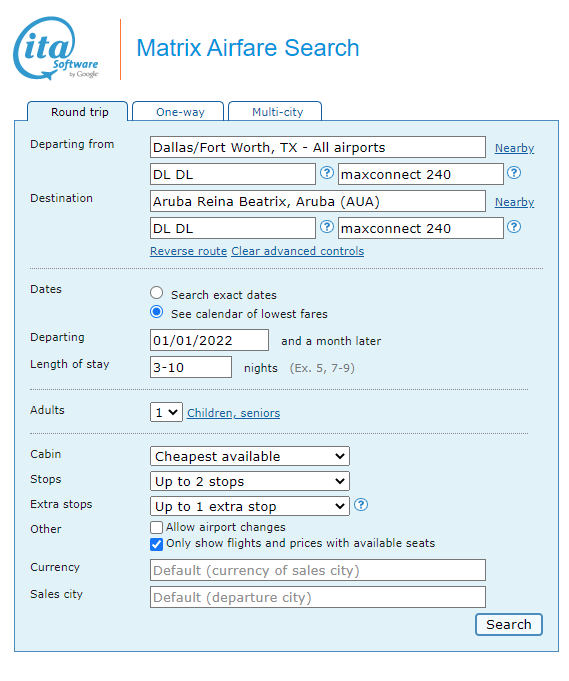Enable Allow airport changes checkbox
The width and height of the screenshot is (569, 681).
pos(156,527)
